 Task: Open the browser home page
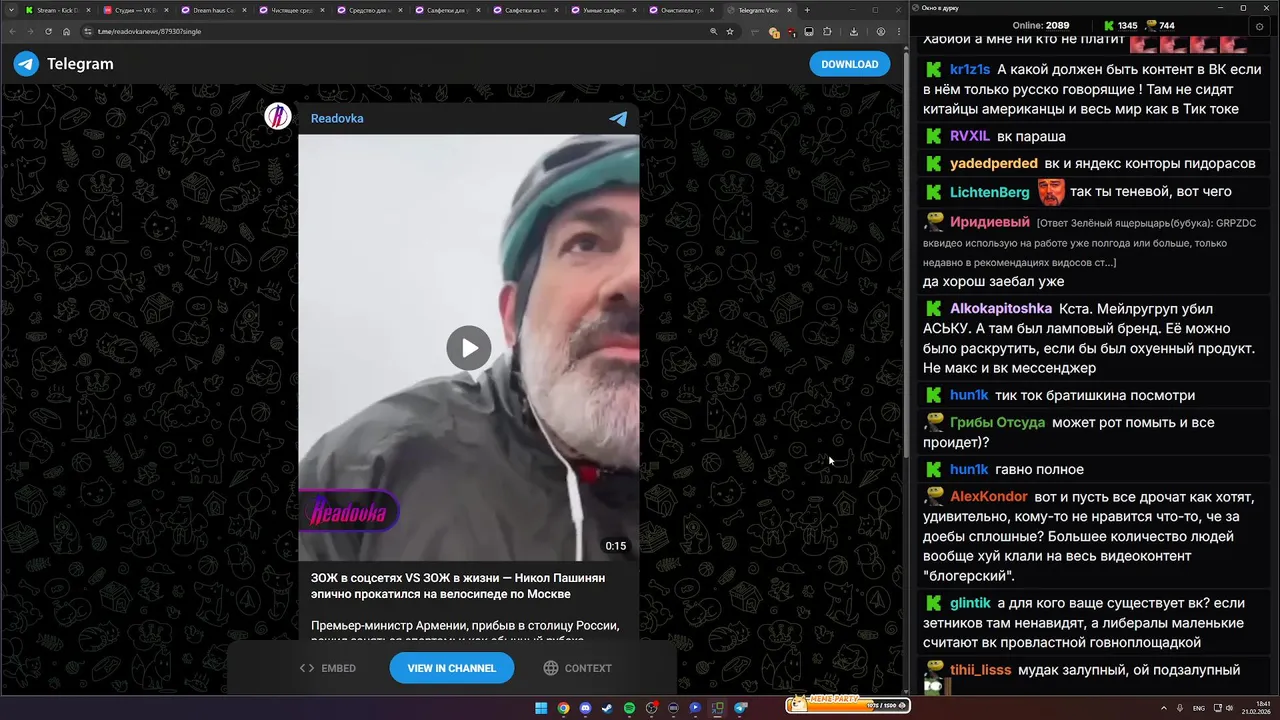[66, 31]
